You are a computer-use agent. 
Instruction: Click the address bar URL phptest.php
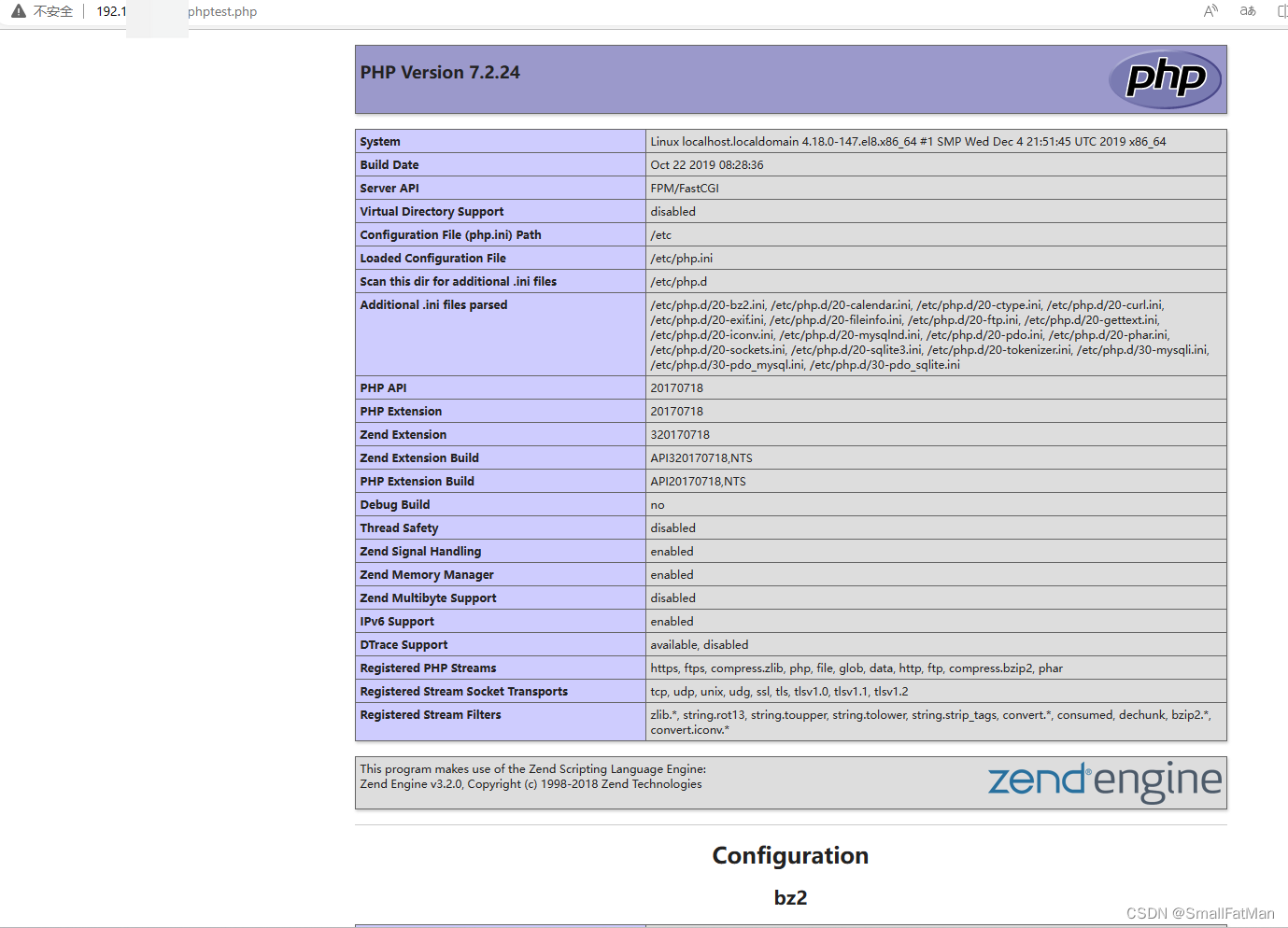tap(222, 11)
